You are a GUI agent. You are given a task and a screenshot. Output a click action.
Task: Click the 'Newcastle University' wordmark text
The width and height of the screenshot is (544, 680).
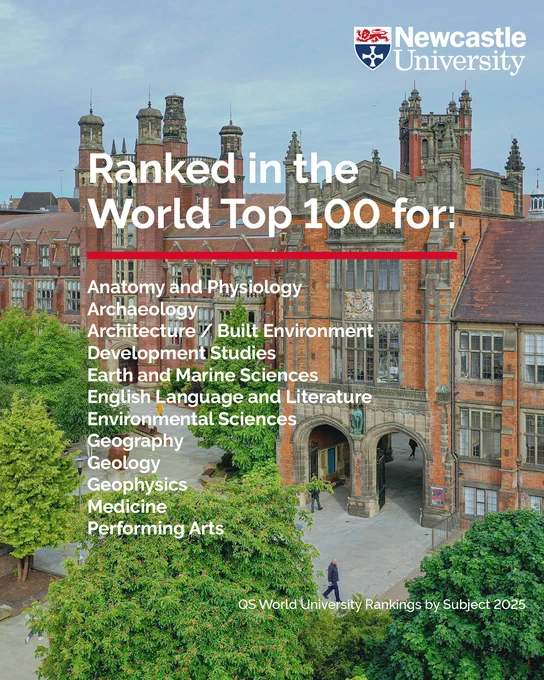pyautogui.click(x=460, y=50)
